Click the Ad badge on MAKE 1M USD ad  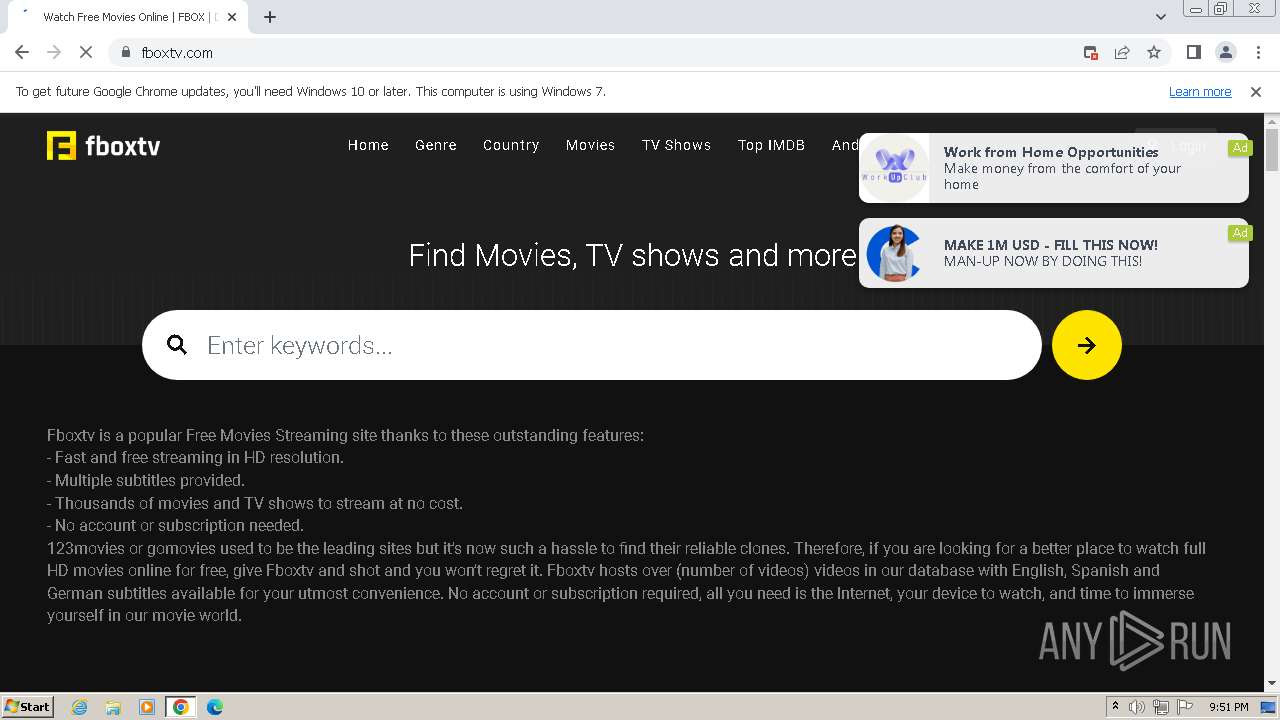[x=1240, y=233]
